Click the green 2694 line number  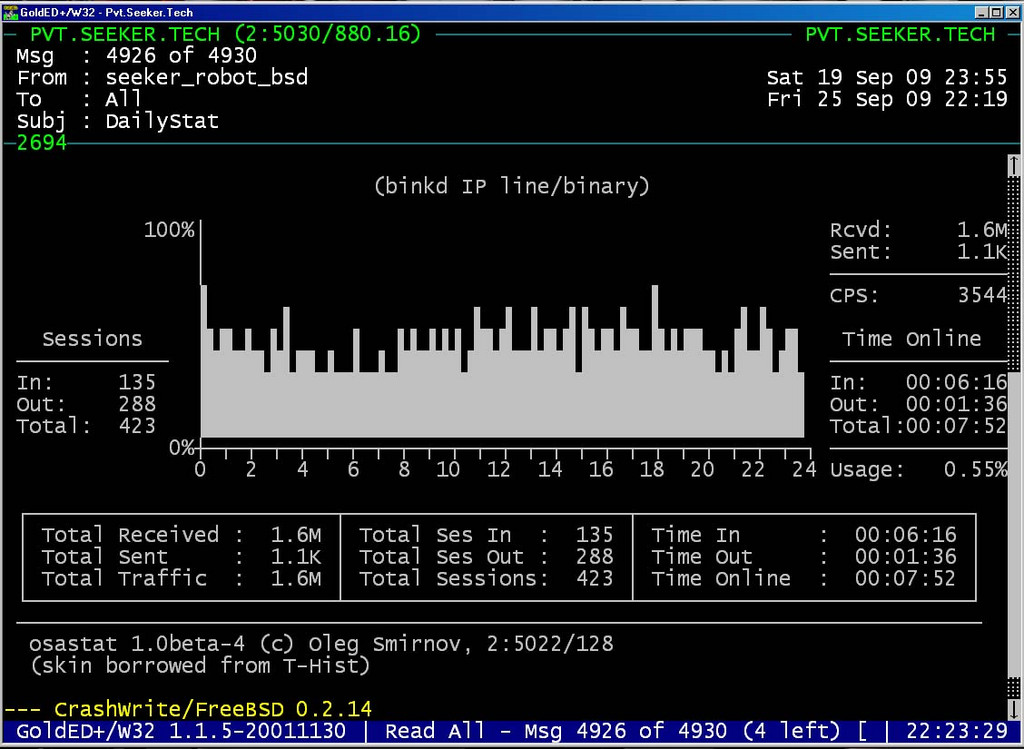[x=42, y=144]
